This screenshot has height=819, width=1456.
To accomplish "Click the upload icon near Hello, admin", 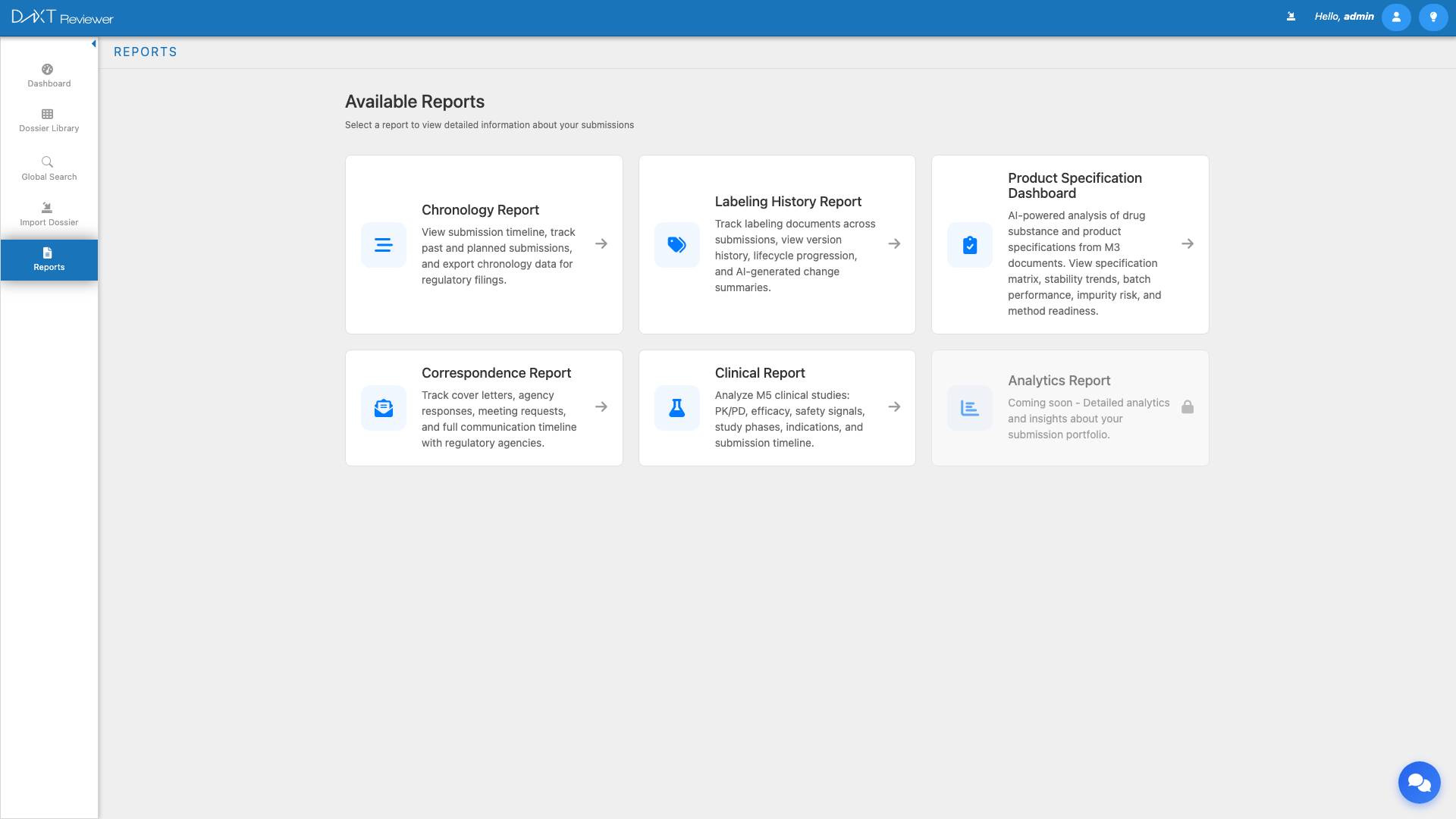I will tap(1290, 15).
